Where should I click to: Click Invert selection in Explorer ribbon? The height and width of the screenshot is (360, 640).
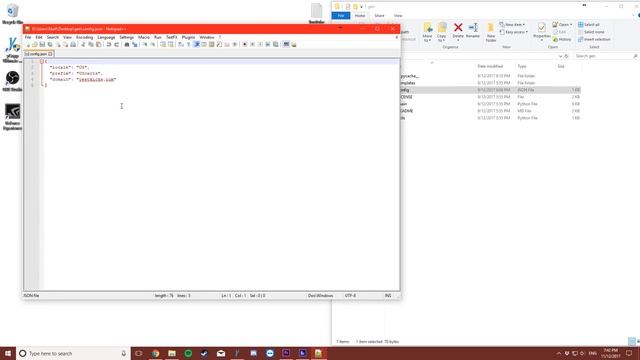(594, 39)
